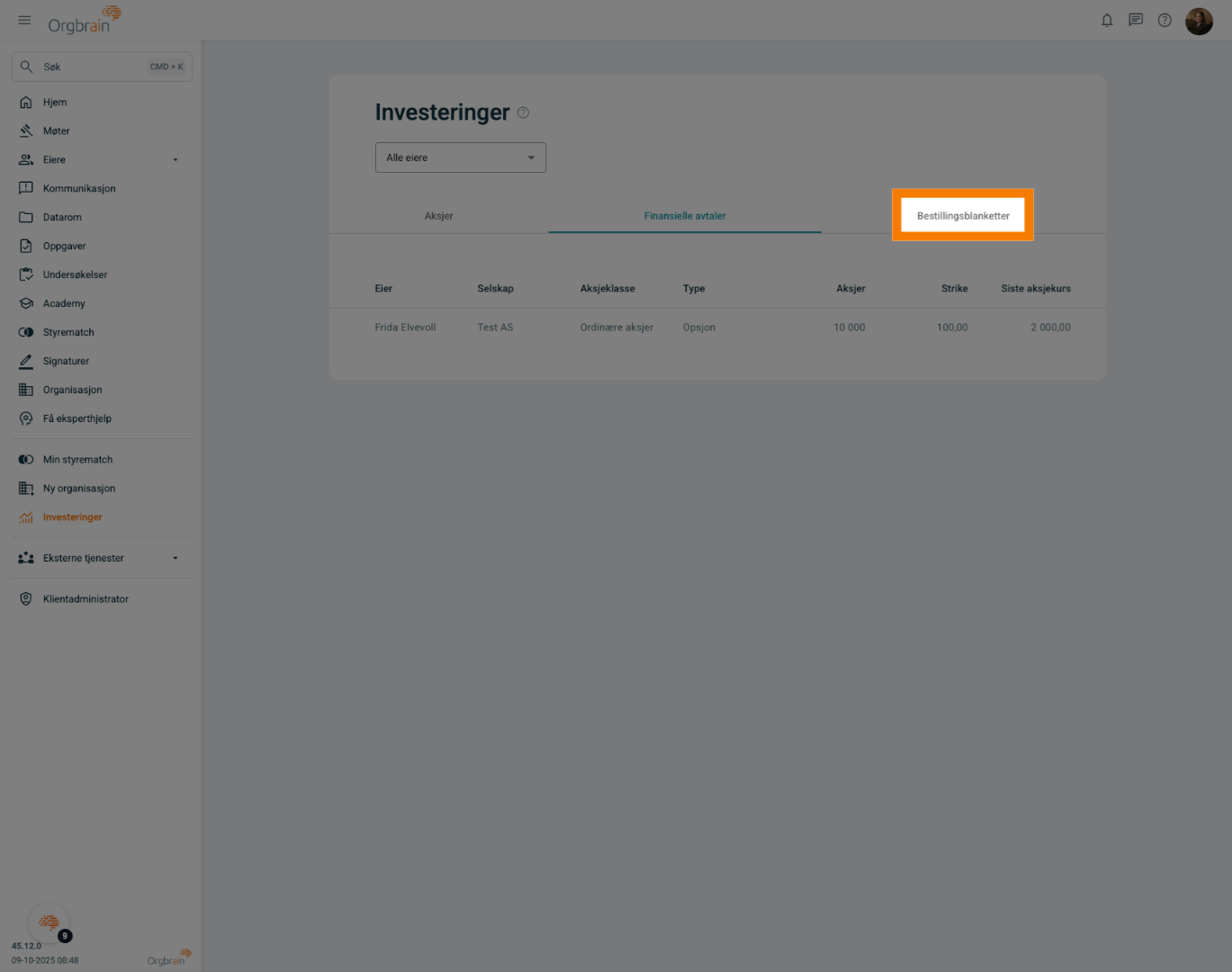Click the Aksjeklasse column header

click(x=607, y=289)
